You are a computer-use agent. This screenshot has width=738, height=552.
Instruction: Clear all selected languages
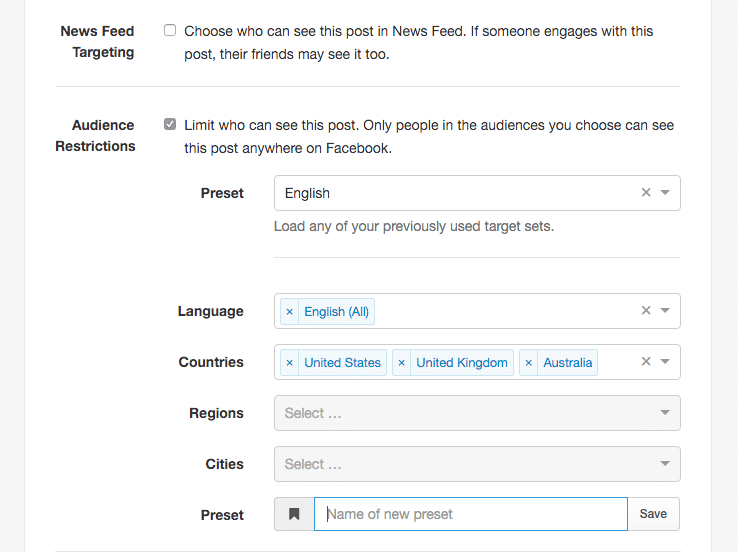[646, 311]
